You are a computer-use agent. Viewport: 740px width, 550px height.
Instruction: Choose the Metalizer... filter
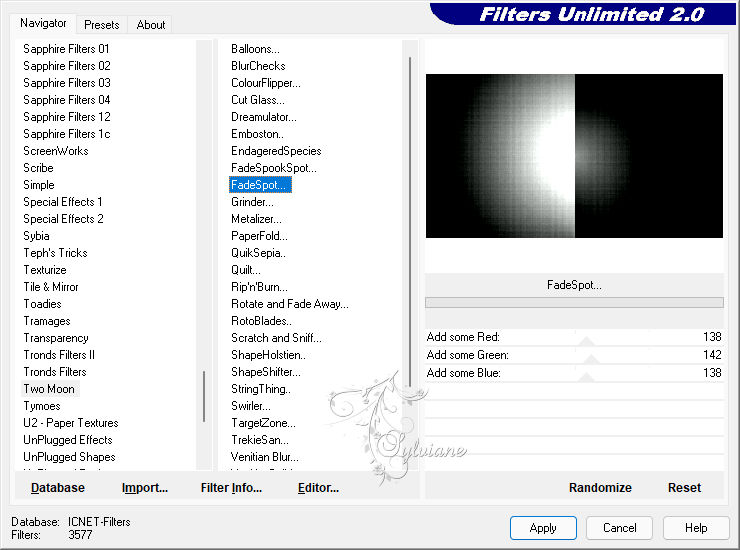(256, 219)
